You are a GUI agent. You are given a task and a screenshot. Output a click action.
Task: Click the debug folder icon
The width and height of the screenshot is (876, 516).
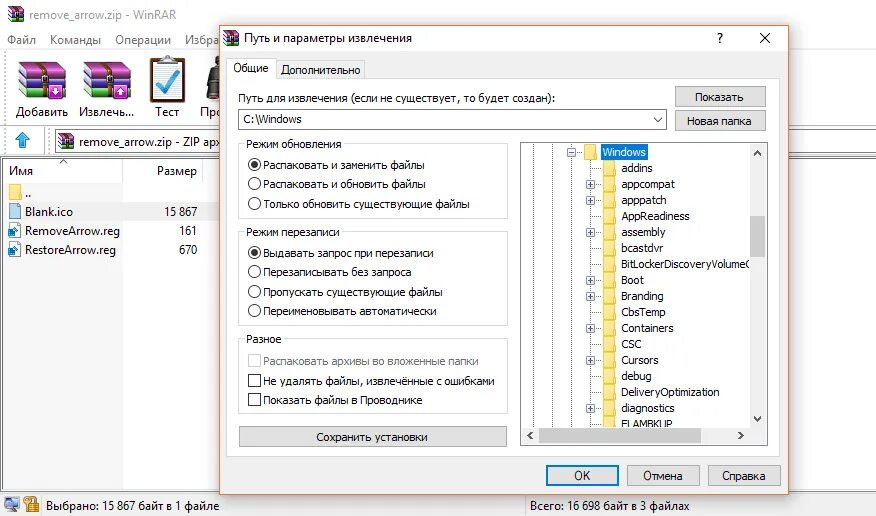click(610, 376)
